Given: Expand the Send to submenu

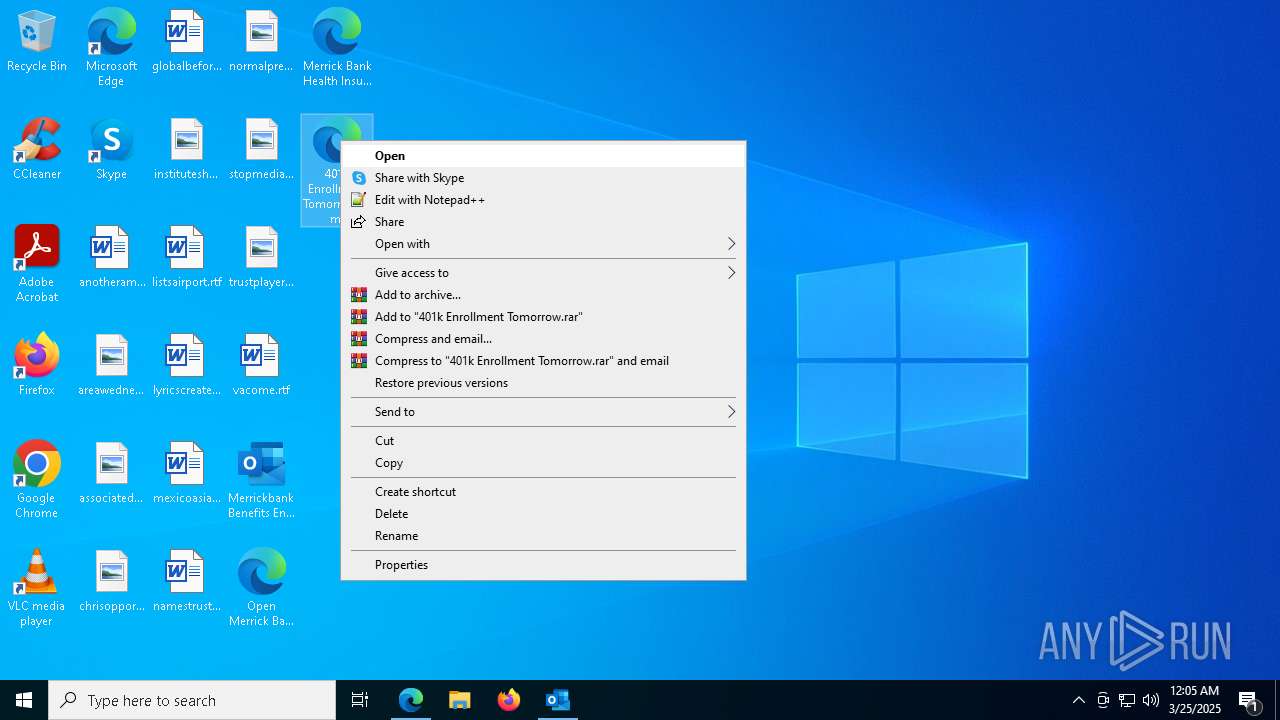Looking at the screenshot, I should (543, 412).
